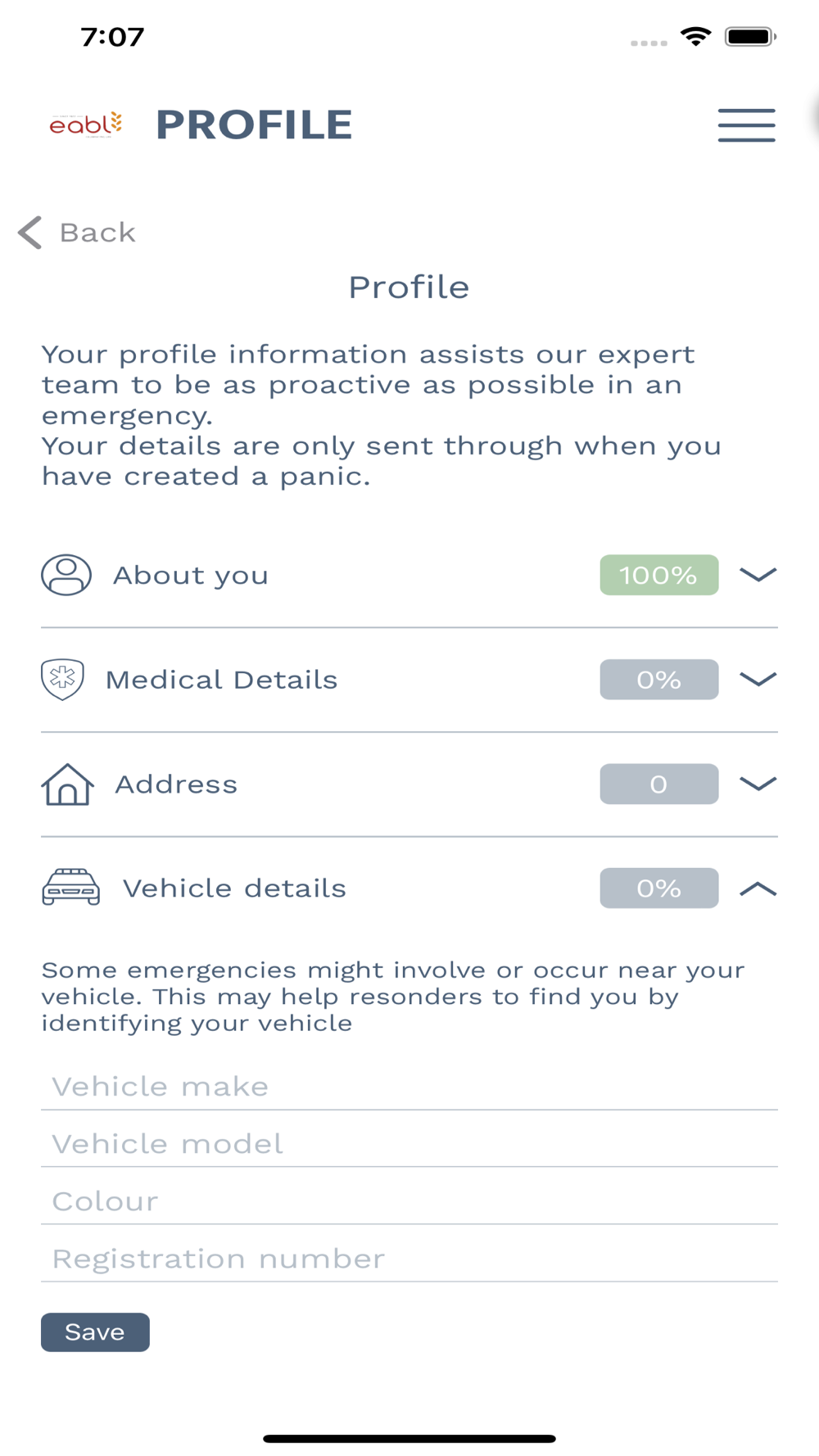Tap the Medical Details shield icon
The width and height of the screenshot is (819, 1456).
click(x=62, y=680)
